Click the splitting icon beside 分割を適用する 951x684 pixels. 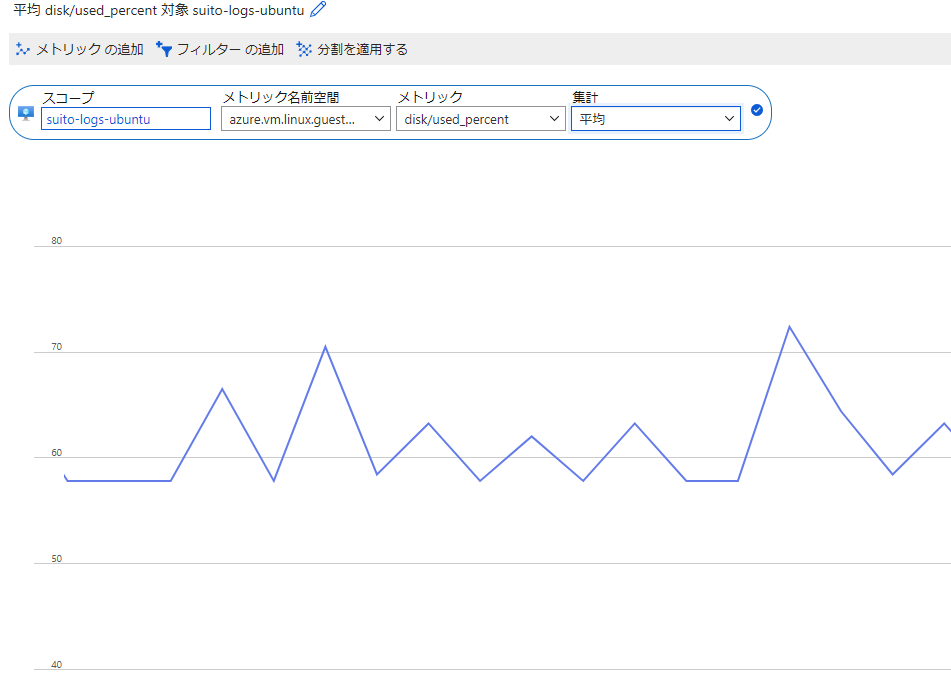point(304,49)
